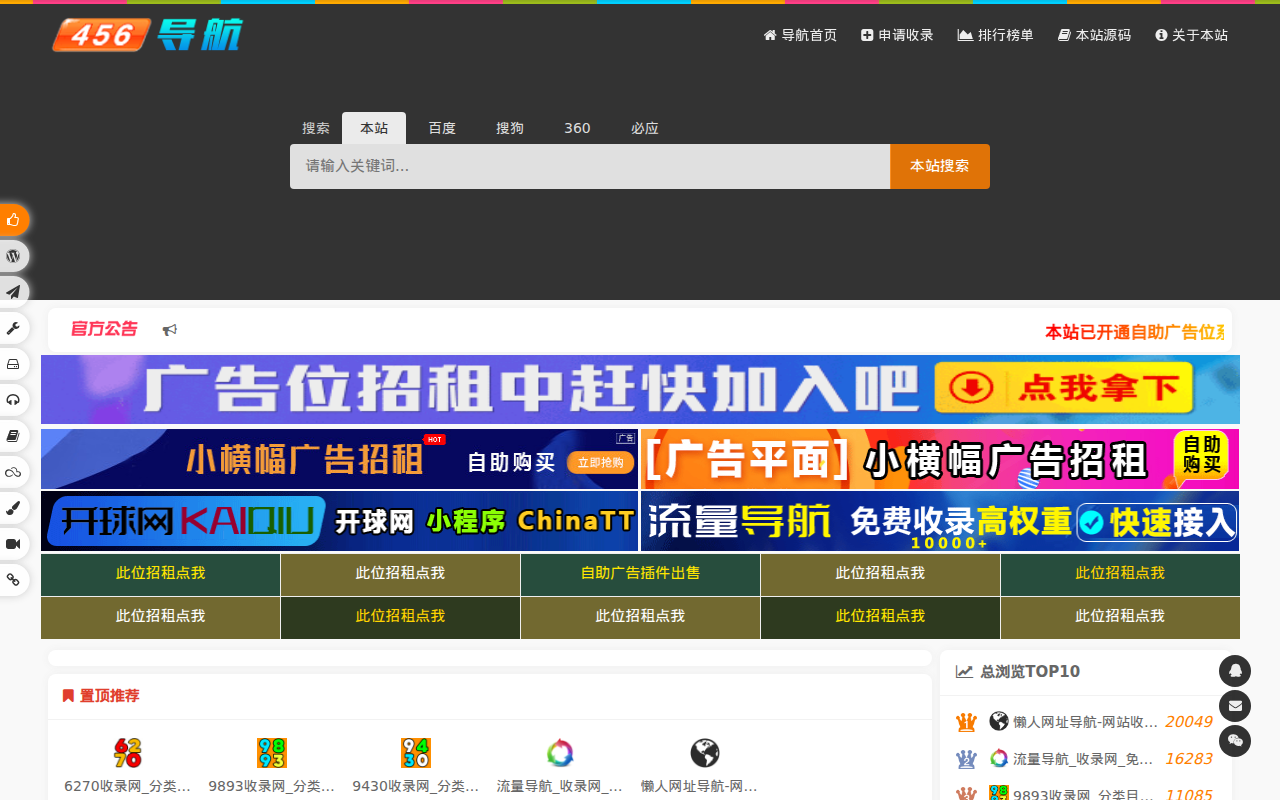Open the video camera sidebar icon
This screenshot has width=1280, height=800.
(13, 544)
